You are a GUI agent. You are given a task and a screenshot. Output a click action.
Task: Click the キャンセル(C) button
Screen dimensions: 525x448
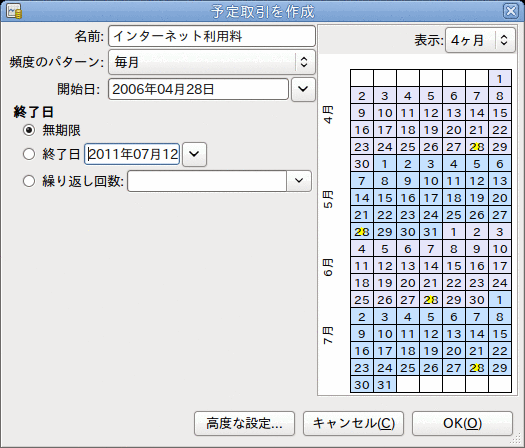click(354, 424)
